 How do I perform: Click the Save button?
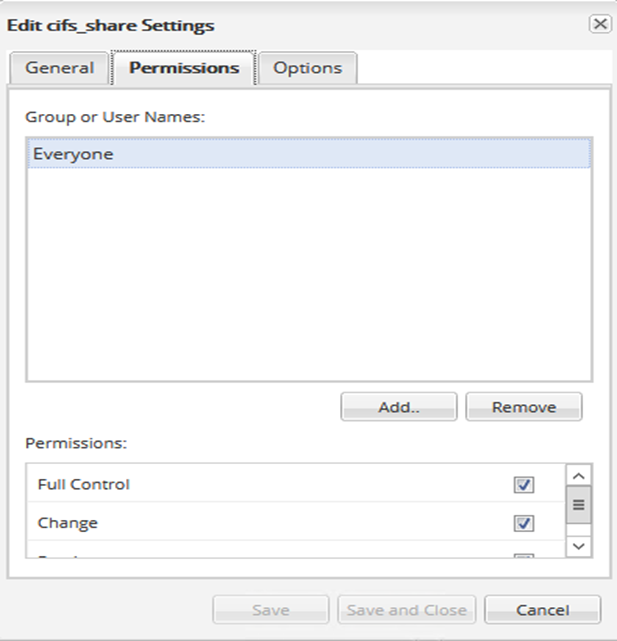pos(270,610)
